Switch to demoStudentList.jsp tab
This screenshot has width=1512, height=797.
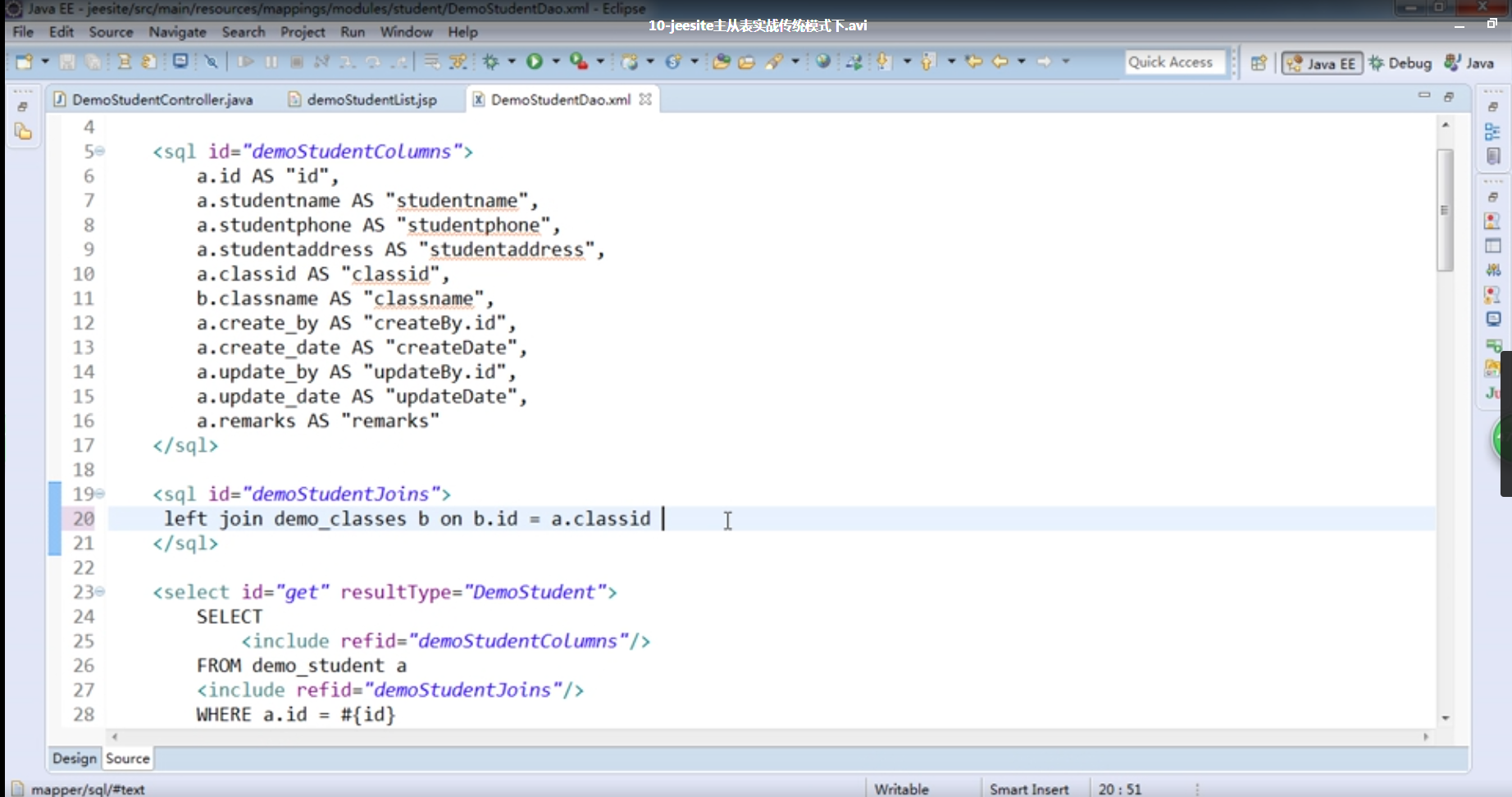[x=363, y=99]
